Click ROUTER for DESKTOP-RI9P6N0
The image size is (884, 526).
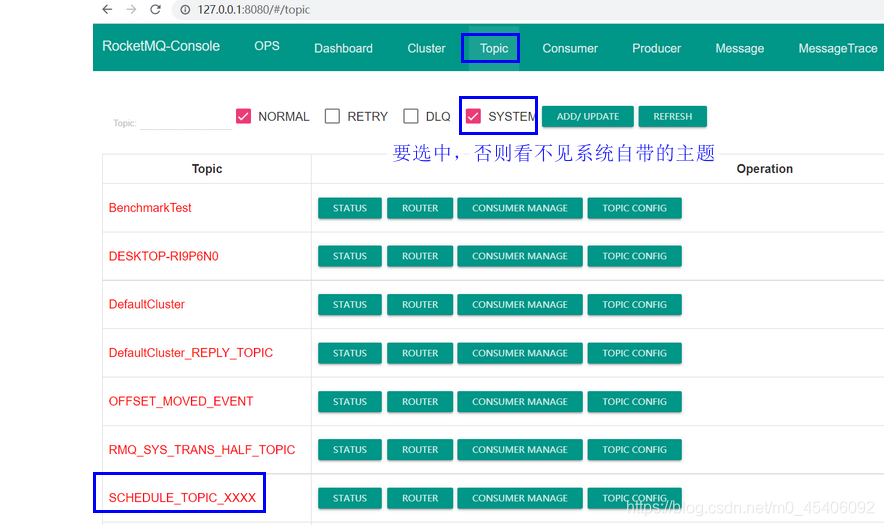pyautogui.click(x=420, y=256)
